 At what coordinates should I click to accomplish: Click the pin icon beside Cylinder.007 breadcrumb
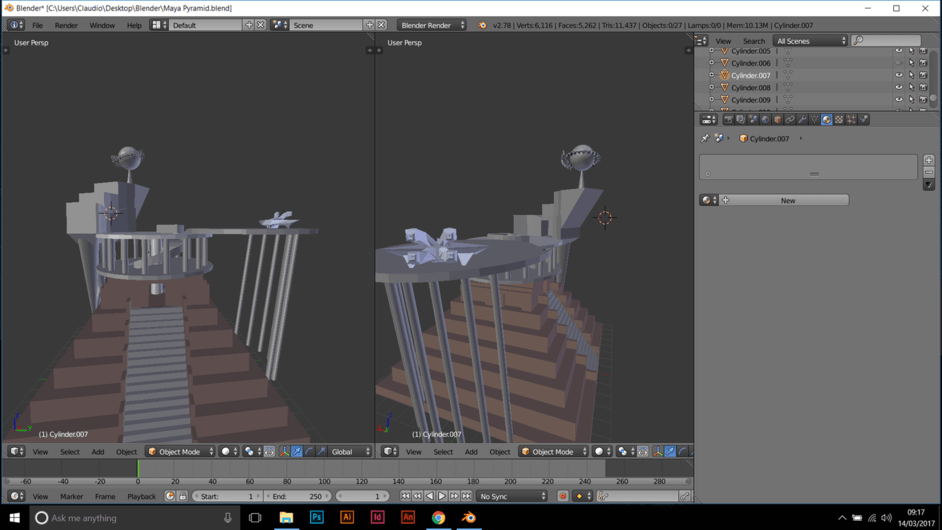tap(705, 138)
